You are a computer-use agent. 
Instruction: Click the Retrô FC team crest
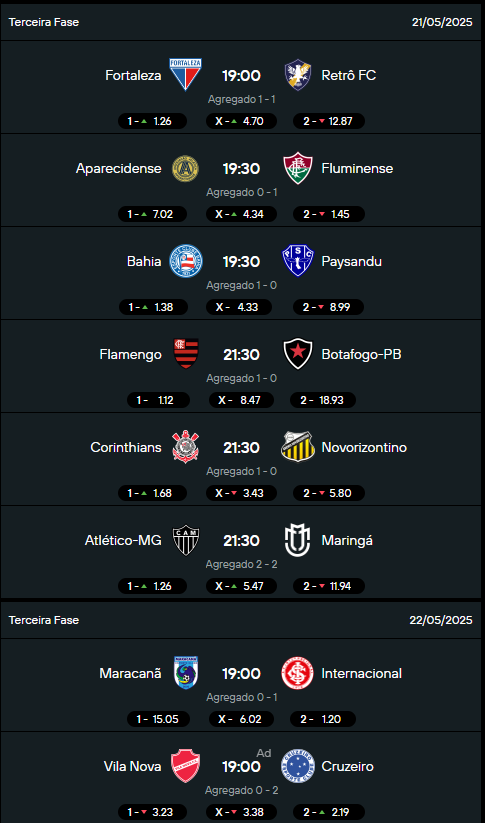pos(298,75)
